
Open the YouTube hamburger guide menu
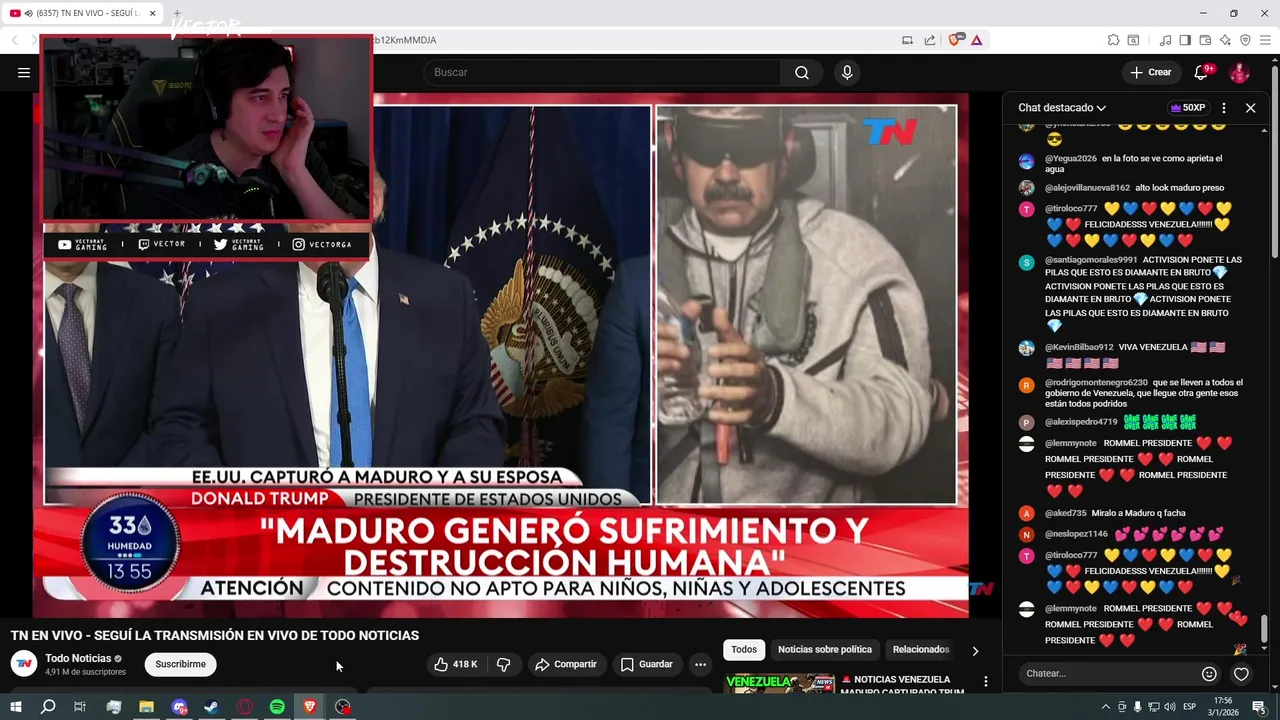pyautogui.click(x=23, y=72)
